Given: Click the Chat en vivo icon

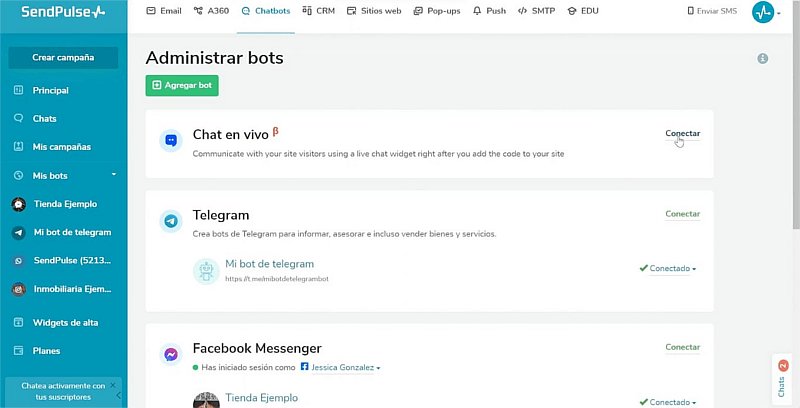Looking at the screenshot, I should click(x=171, y=141).
